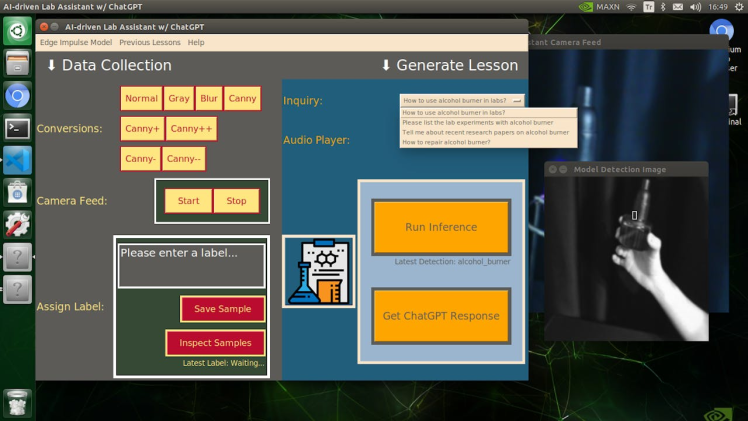The height and width of the screenshot is (421, 748).
Task: Open Inspect Samples
Action: click(215, 343)
